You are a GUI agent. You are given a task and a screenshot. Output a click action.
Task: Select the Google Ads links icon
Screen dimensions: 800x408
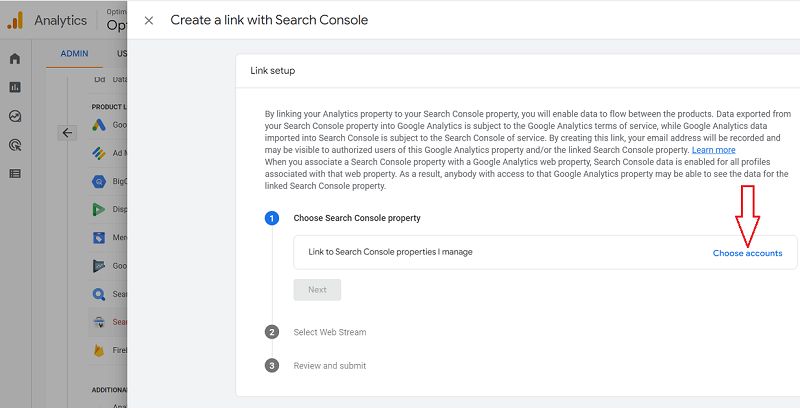98,125
